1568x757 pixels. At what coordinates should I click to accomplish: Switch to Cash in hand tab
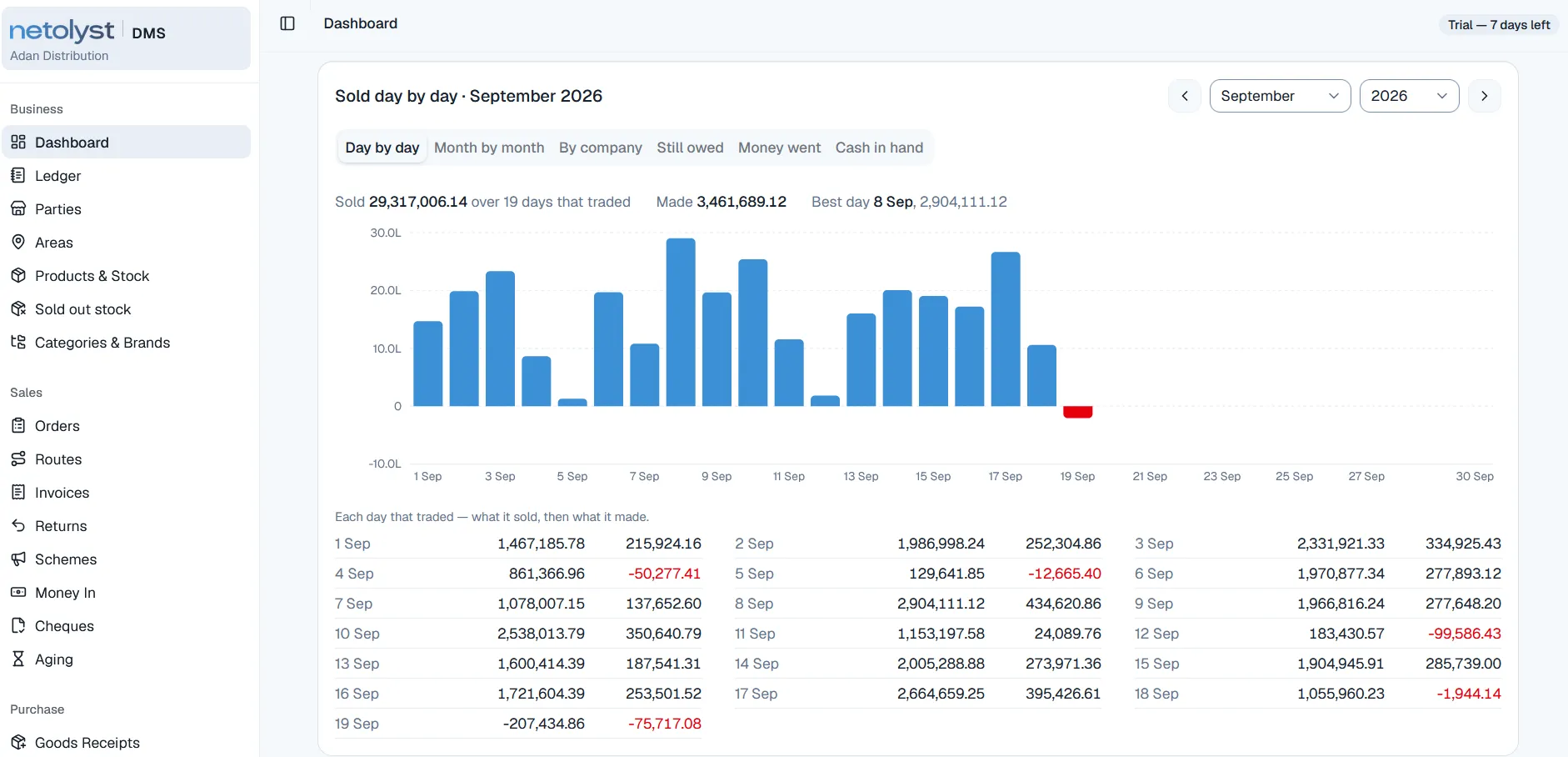pyautogui.click(x=879, y=148)
